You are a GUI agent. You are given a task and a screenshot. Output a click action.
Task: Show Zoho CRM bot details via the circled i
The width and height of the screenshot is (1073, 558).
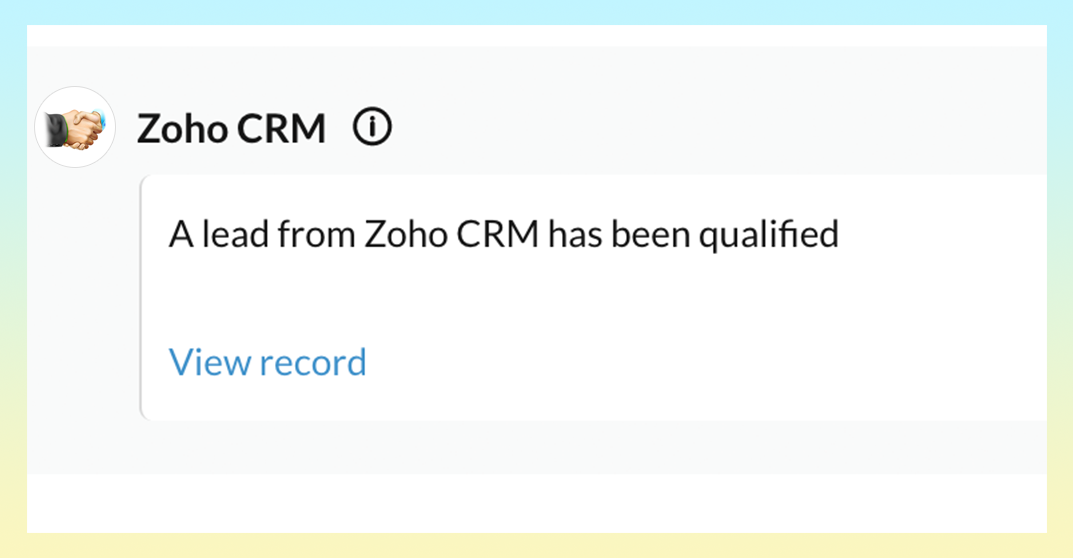pyautogui.click(x=373, y=127)
